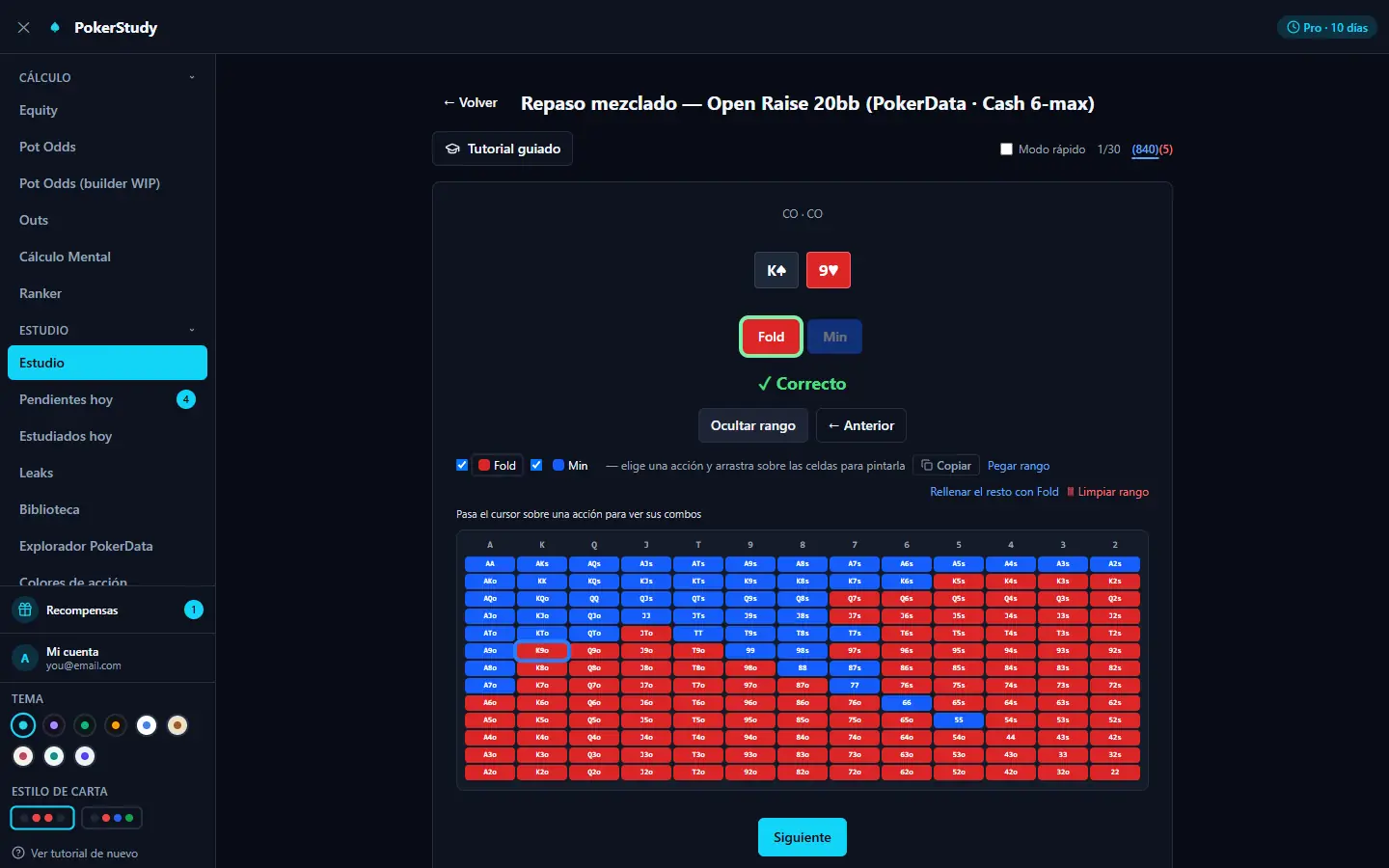Click the PokerStudy spade logo icon
This screenshot has height=868, width=1389.
pyautogui.click(x=55, y=28)
